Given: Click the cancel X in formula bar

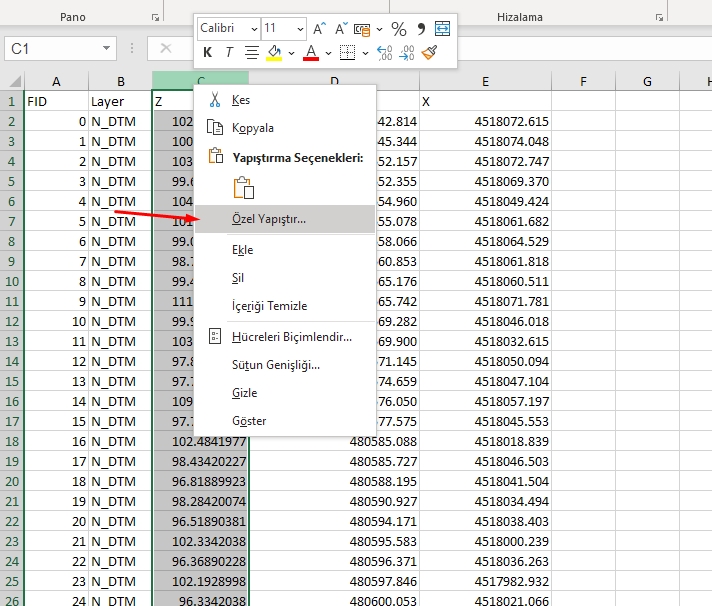Looking at the screenshot, I should tap(166, 48).
